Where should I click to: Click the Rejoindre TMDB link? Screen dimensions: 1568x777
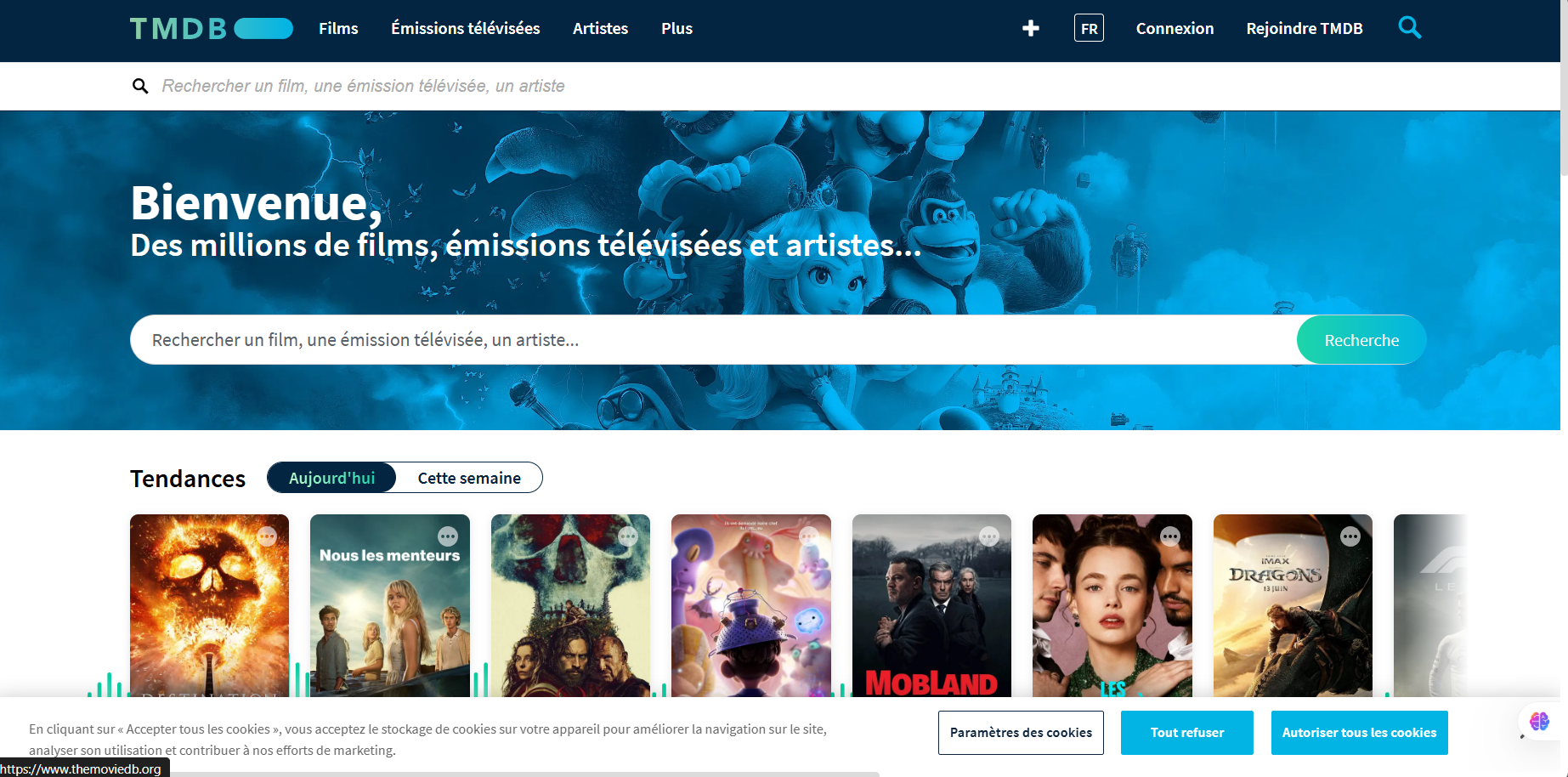[1305, 29]
